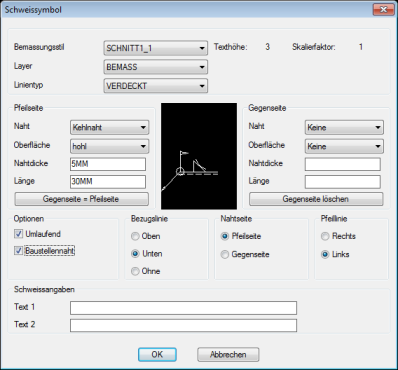Set Pfeillinie to Rechts

pos(325,236)
